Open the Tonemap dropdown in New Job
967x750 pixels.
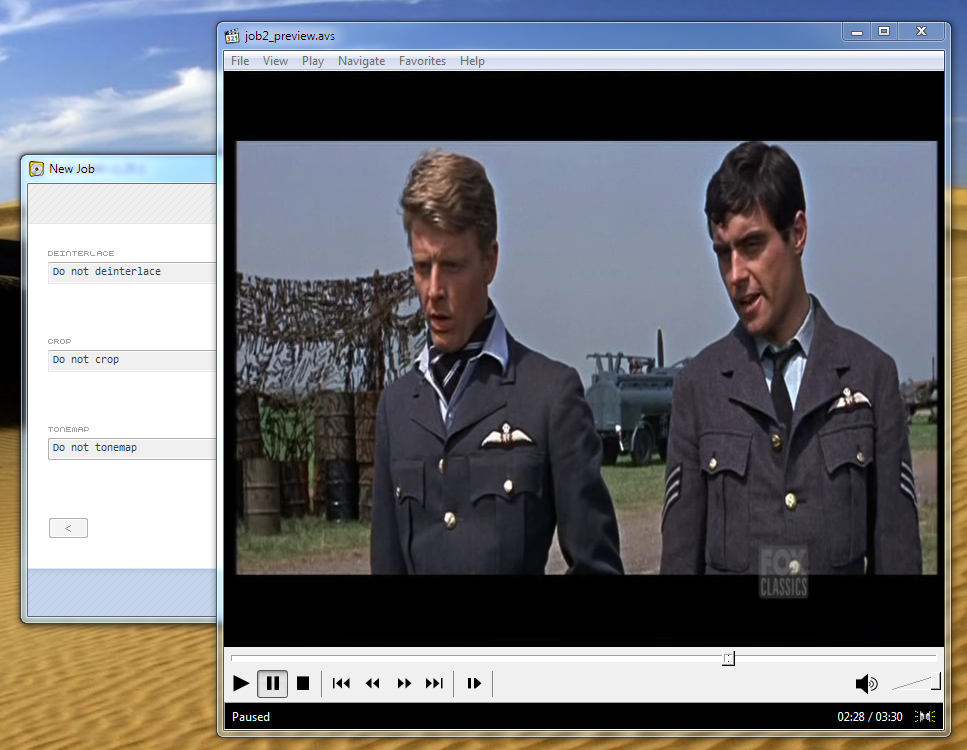pyautogui.click(x=132, y=448)
